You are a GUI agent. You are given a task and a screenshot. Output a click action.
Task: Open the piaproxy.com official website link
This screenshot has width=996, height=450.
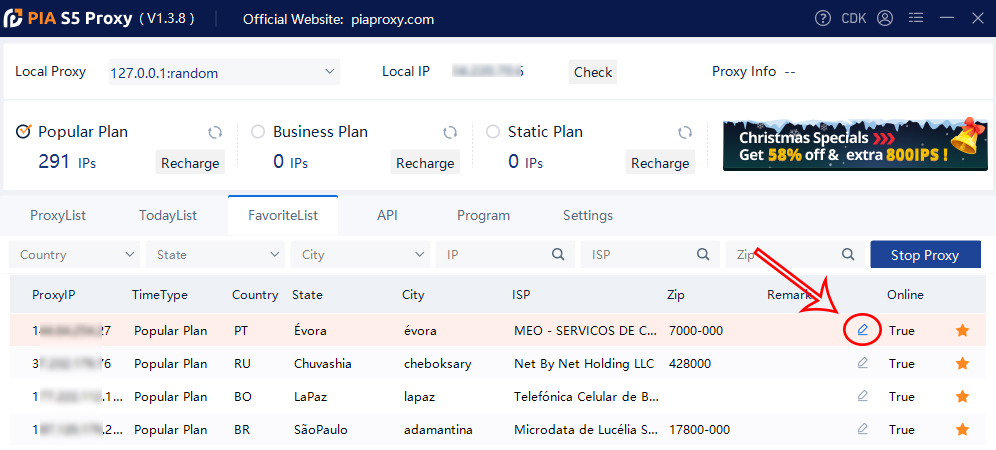(x=393, y=19)
